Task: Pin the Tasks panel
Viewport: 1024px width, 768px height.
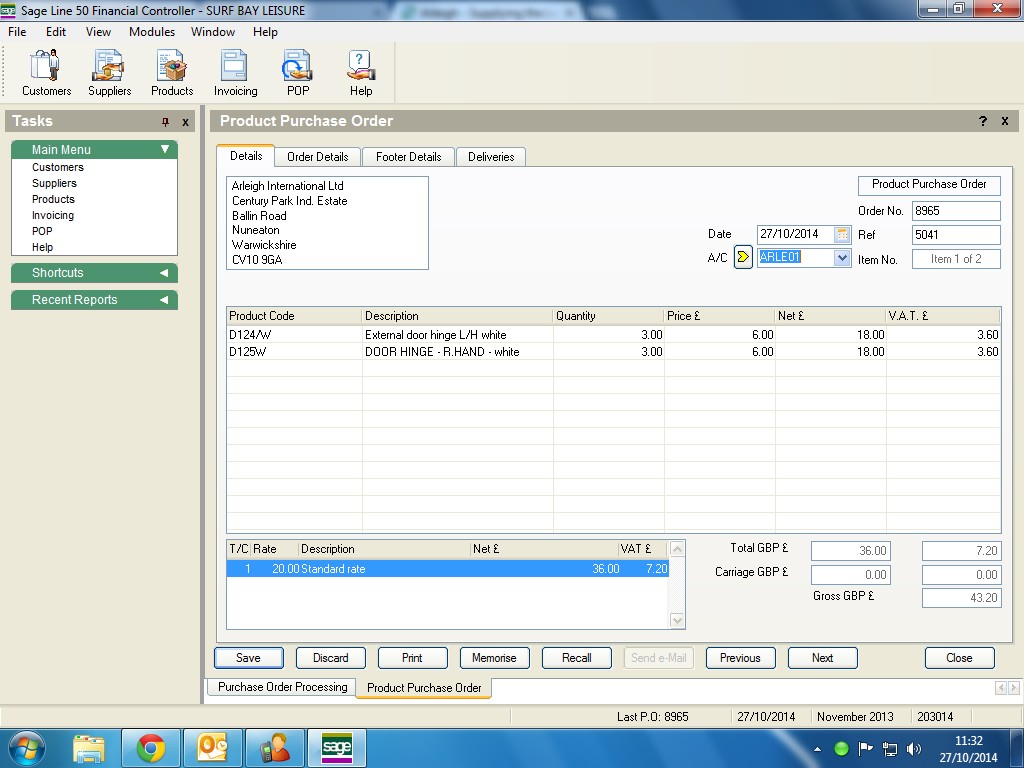Action: (x=166, y=122)
